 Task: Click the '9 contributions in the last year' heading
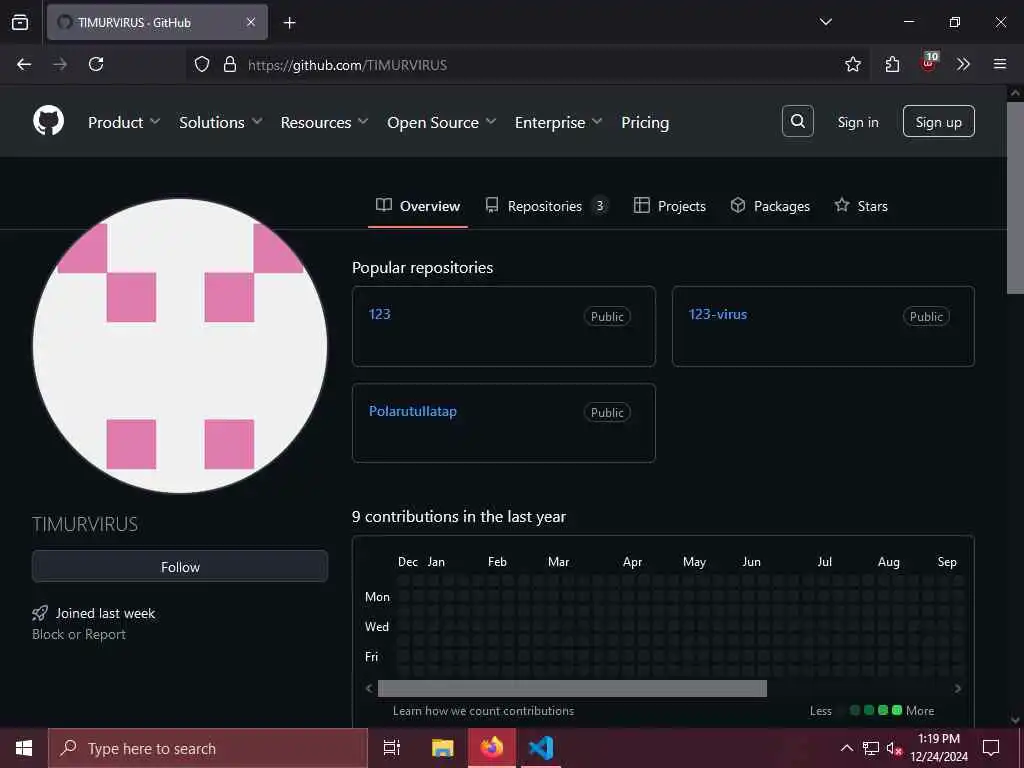459,517
